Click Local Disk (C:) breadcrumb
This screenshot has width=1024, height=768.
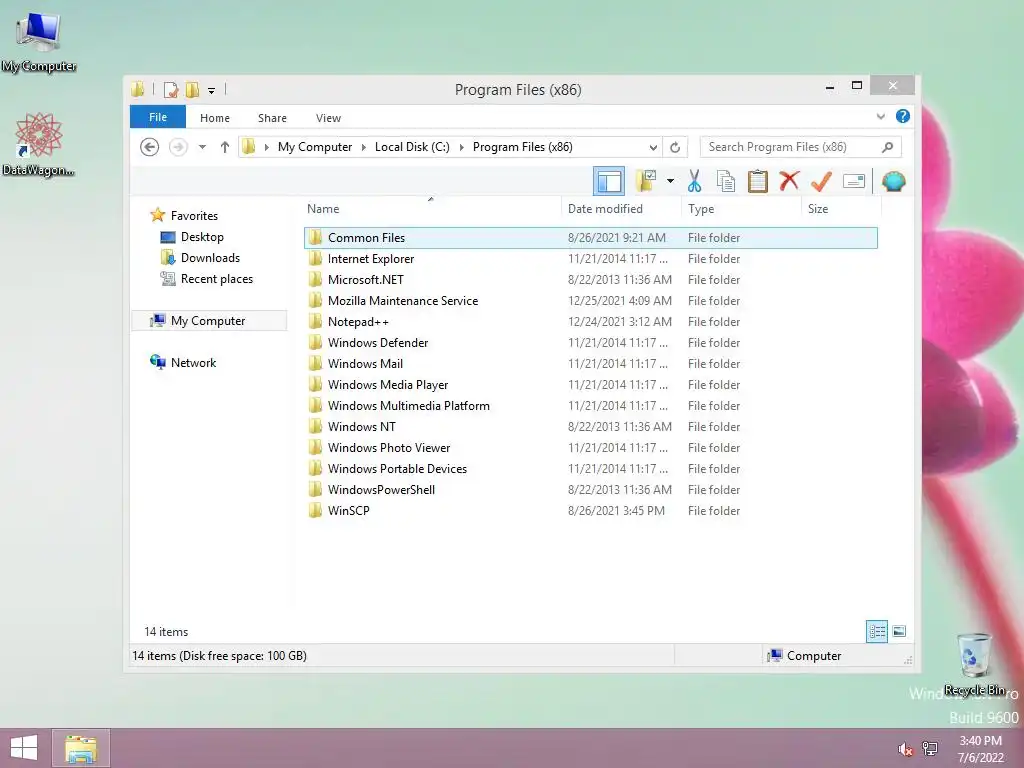[x=412, y=147]
